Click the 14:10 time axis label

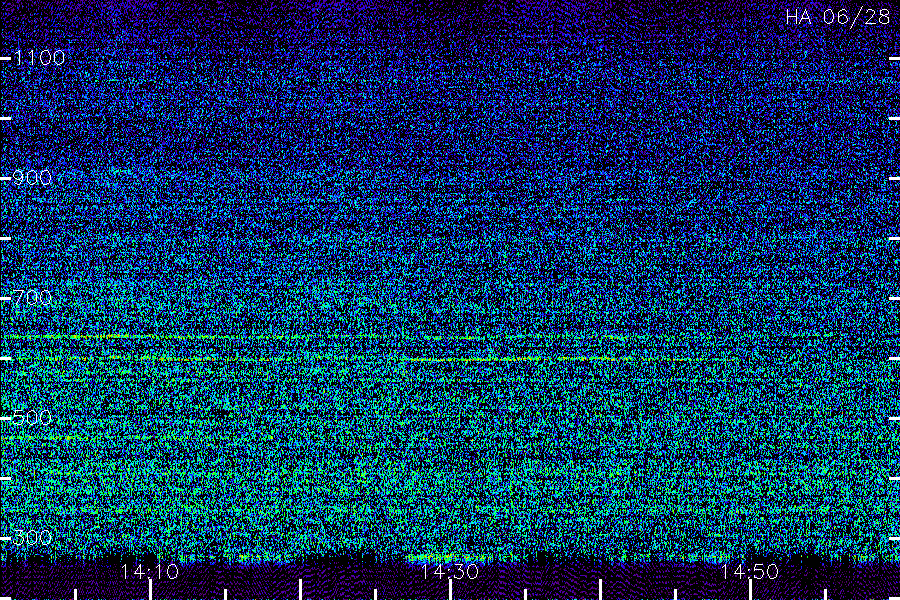(150, 571)
